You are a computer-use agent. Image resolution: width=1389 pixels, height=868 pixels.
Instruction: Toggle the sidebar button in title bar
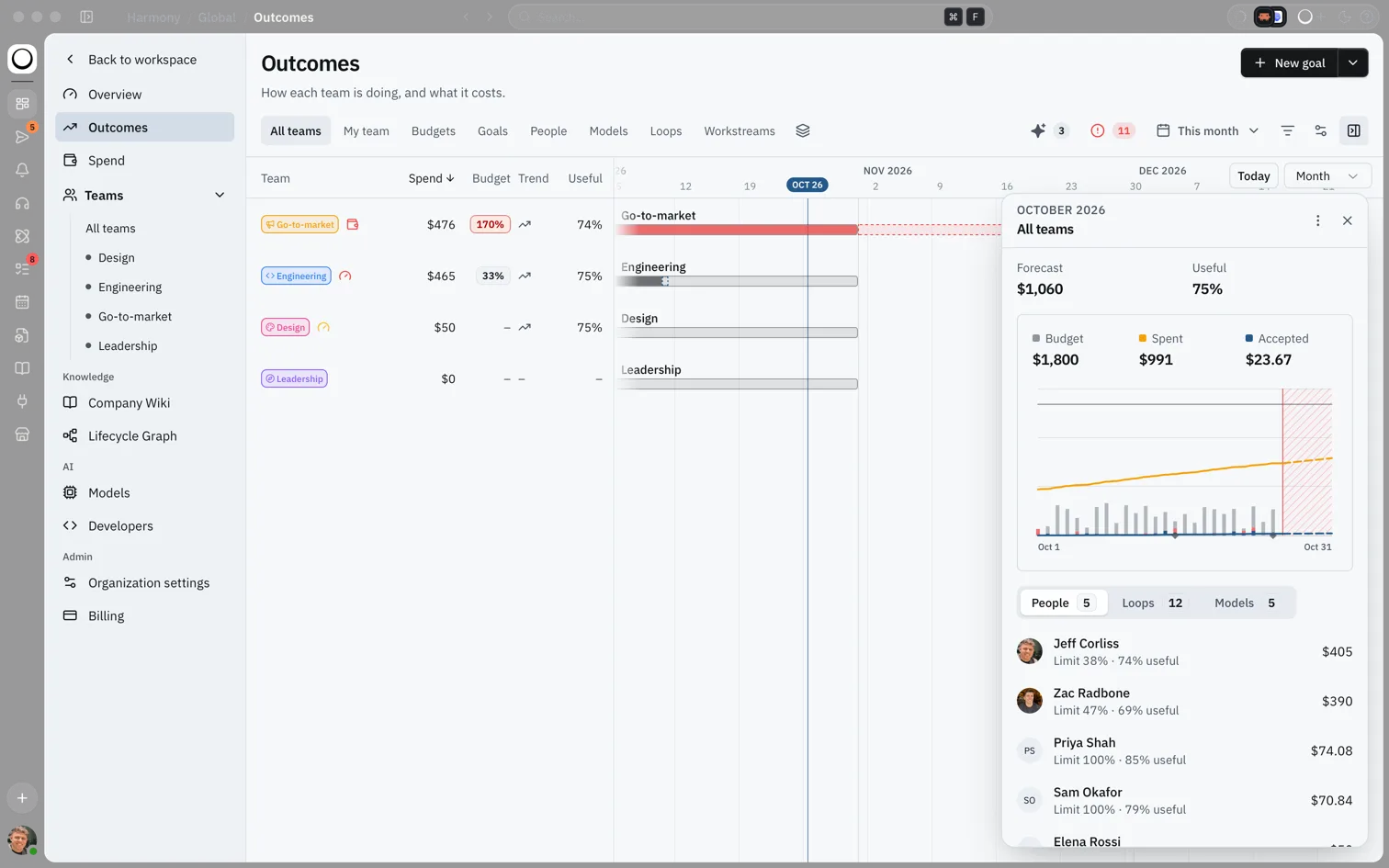[86, 17]
